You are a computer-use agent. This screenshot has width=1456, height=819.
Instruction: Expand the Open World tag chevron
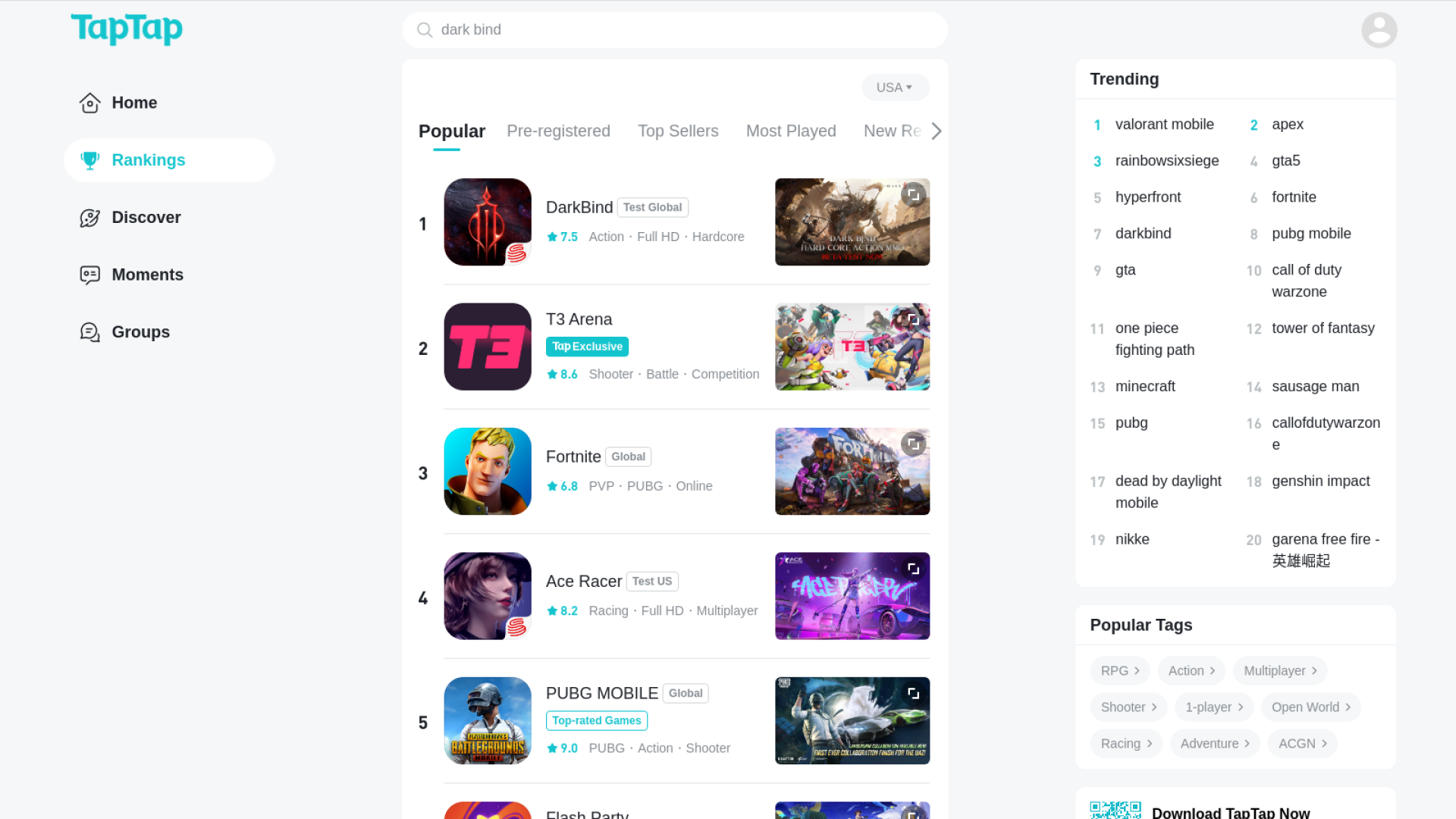pos(1348,707)
